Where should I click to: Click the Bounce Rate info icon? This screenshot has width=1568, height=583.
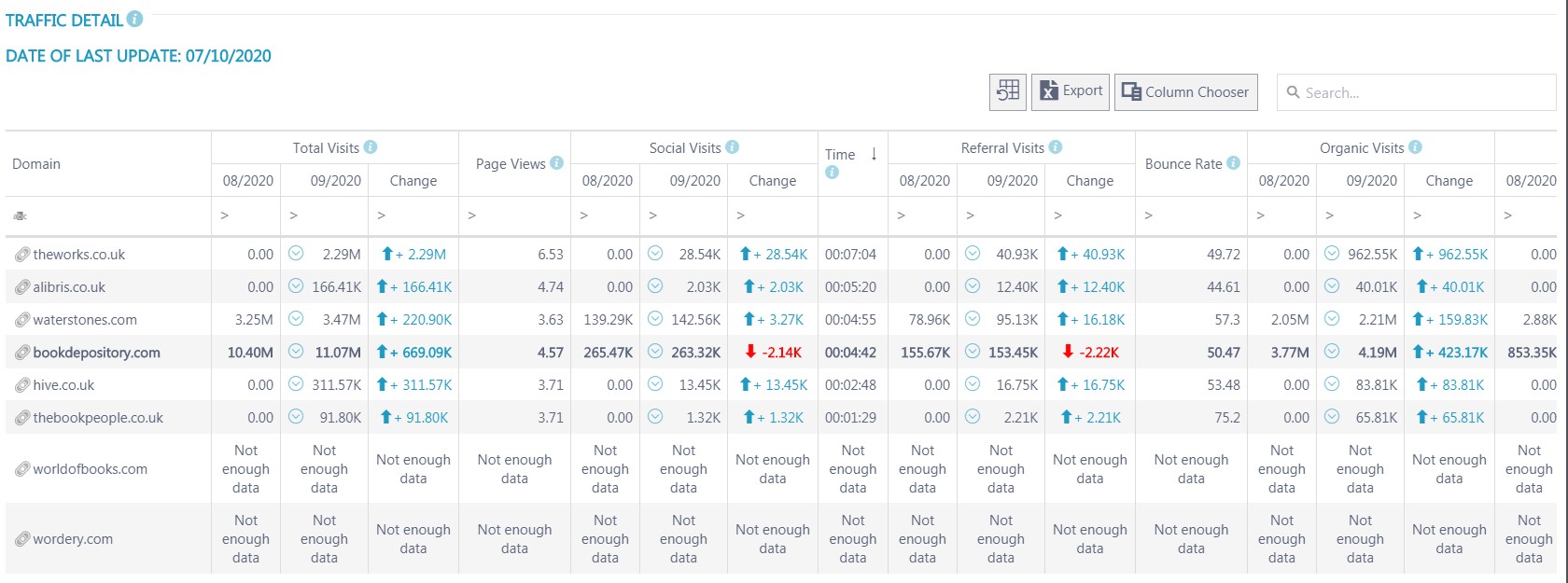tap(1234, 163)
